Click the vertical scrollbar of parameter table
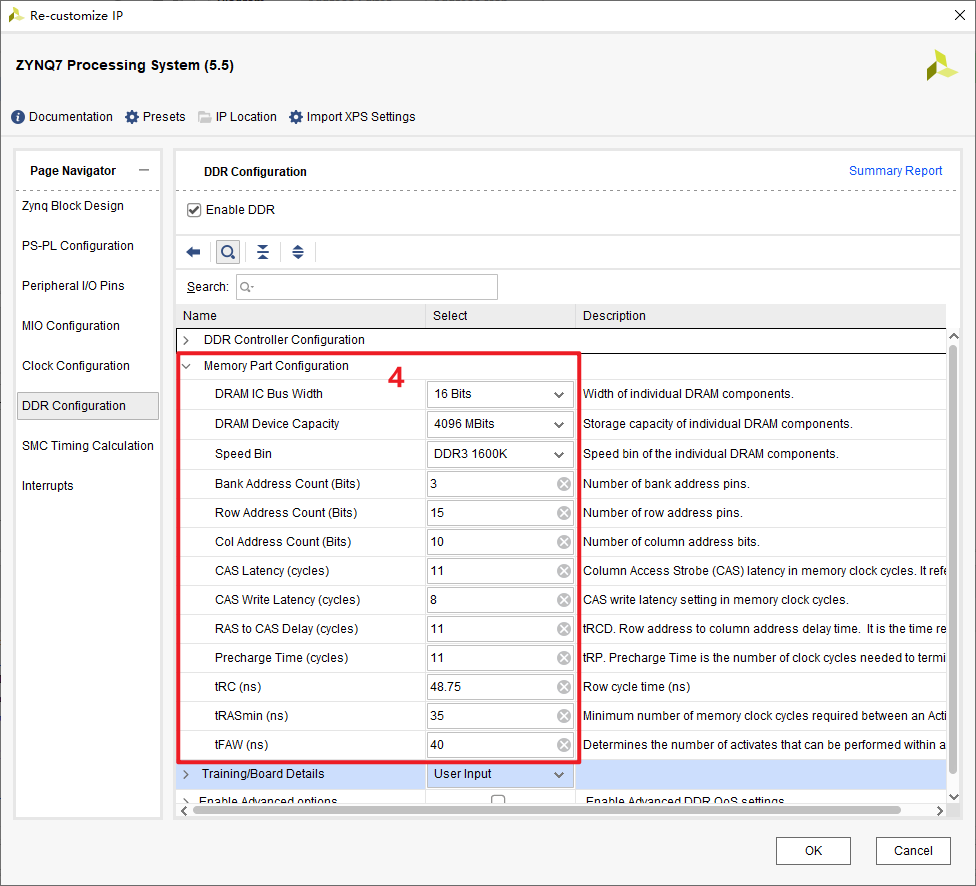976x886 pixels. [x=953, y=560]
